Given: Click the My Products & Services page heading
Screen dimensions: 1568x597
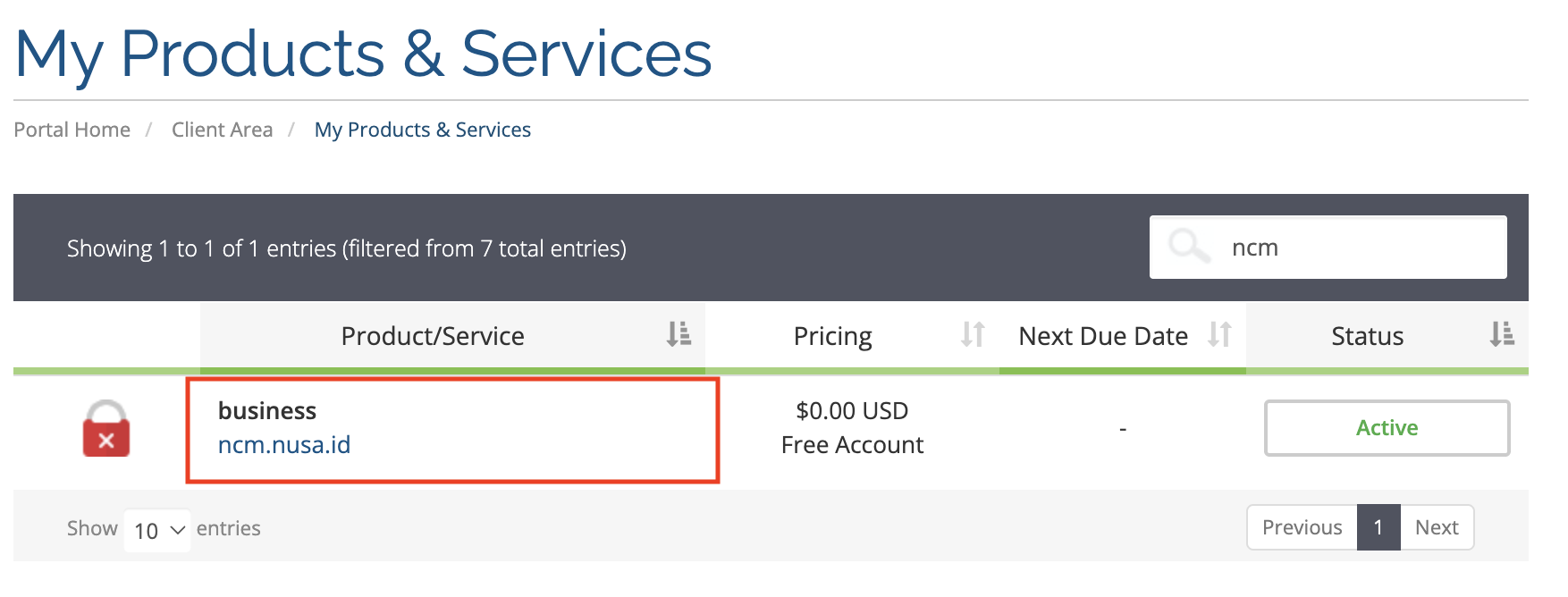Looking at the screenshot, I should (x=363, y=54).
